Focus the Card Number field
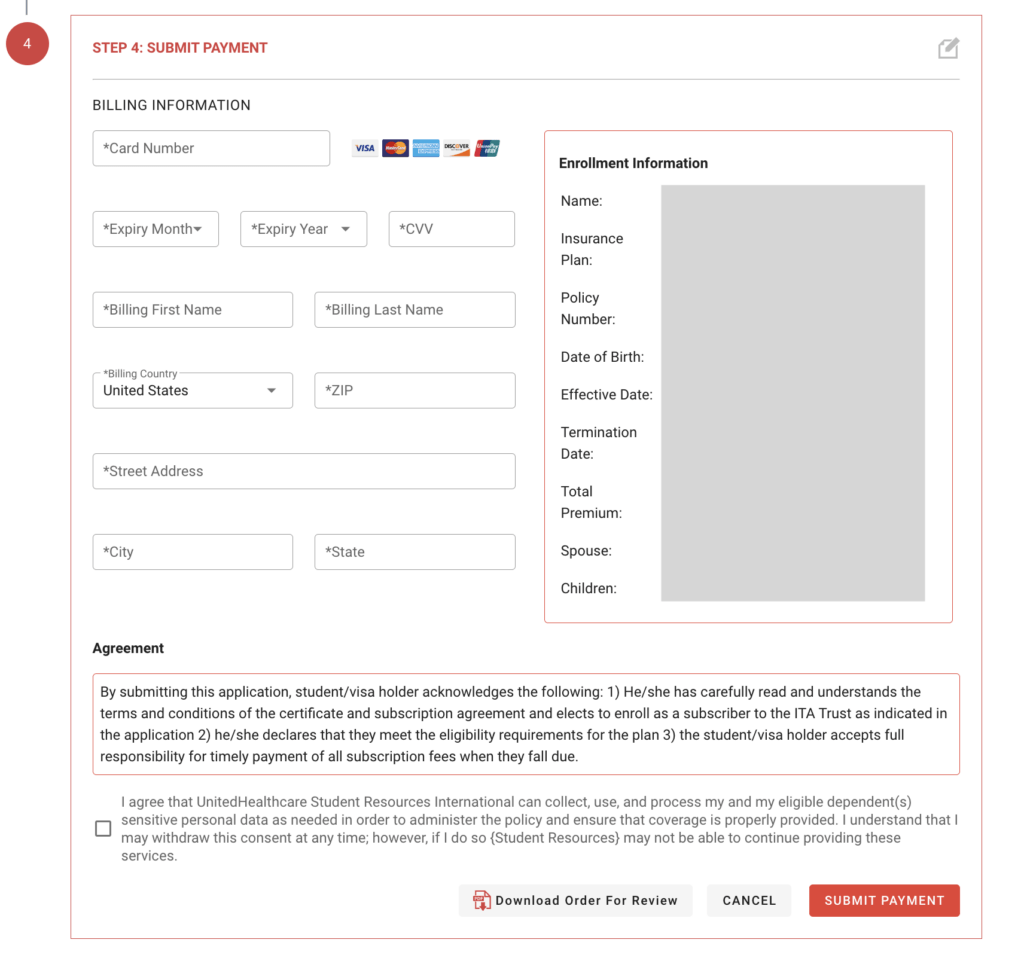The image size is (1024, 964). (x=211, y=148)
